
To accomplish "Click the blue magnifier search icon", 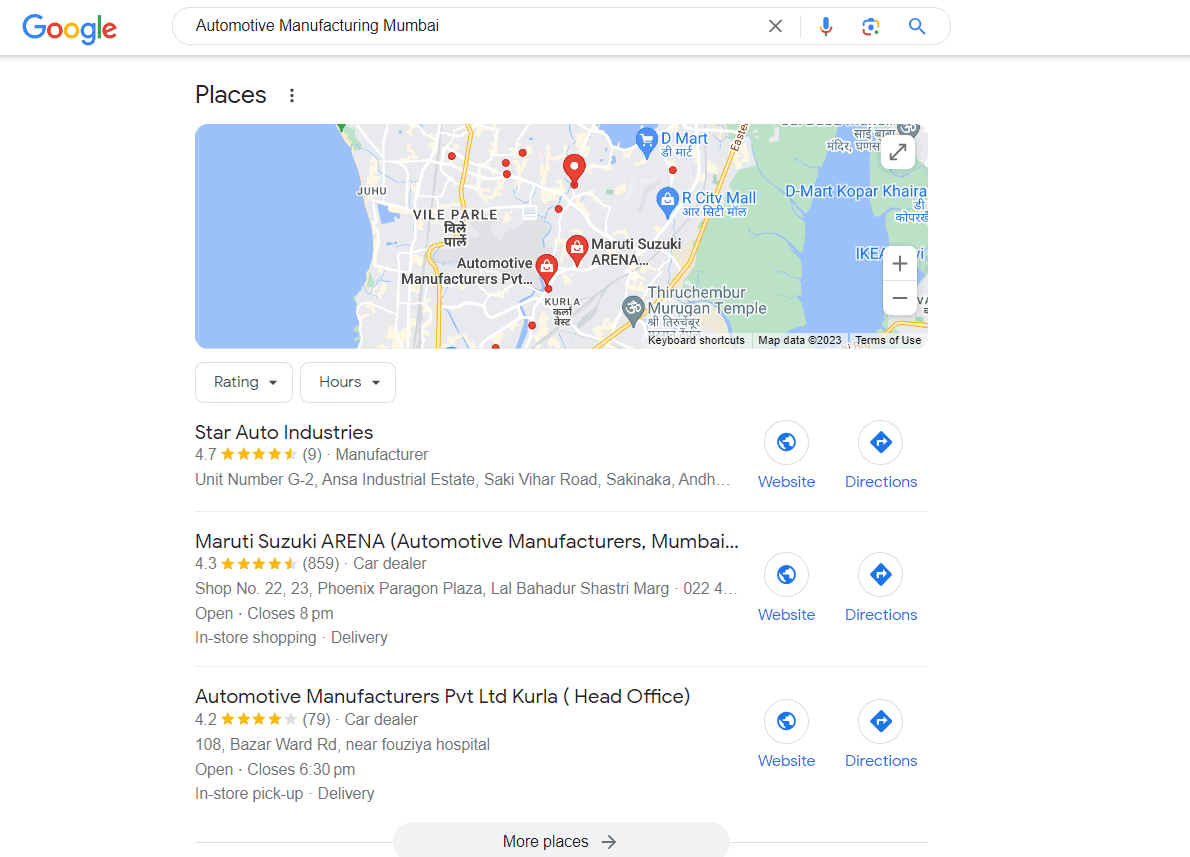I will click(917, 27).
